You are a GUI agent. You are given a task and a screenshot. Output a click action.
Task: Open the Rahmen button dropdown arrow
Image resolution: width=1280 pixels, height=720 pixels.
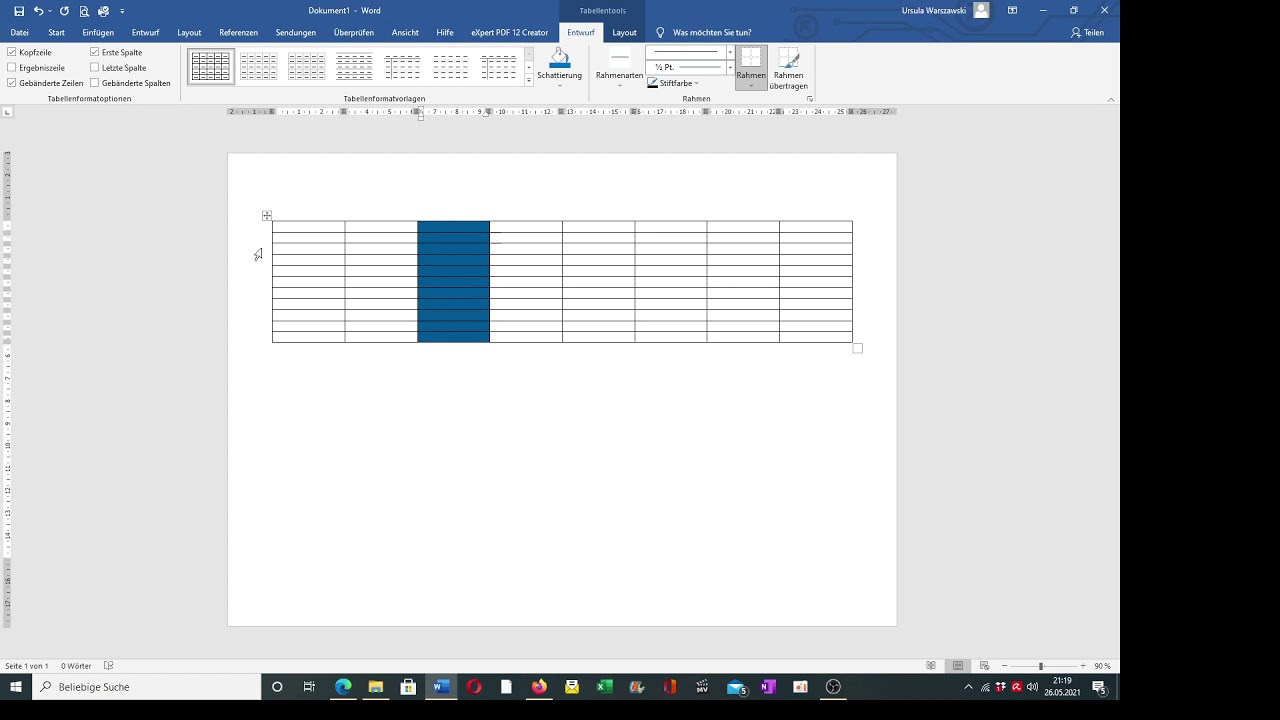751,85
